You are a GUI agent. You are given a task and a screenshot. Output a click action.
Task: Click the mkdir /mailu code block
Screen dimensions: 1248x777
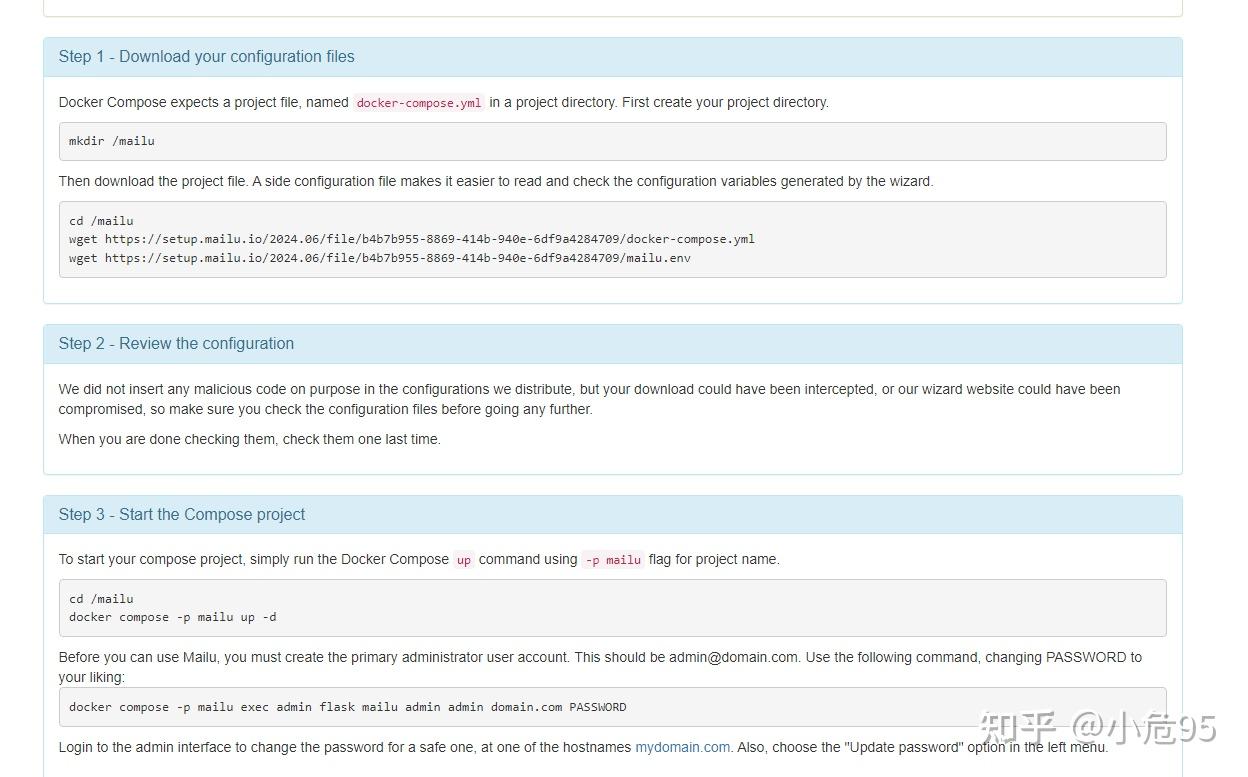coord(112,141)
